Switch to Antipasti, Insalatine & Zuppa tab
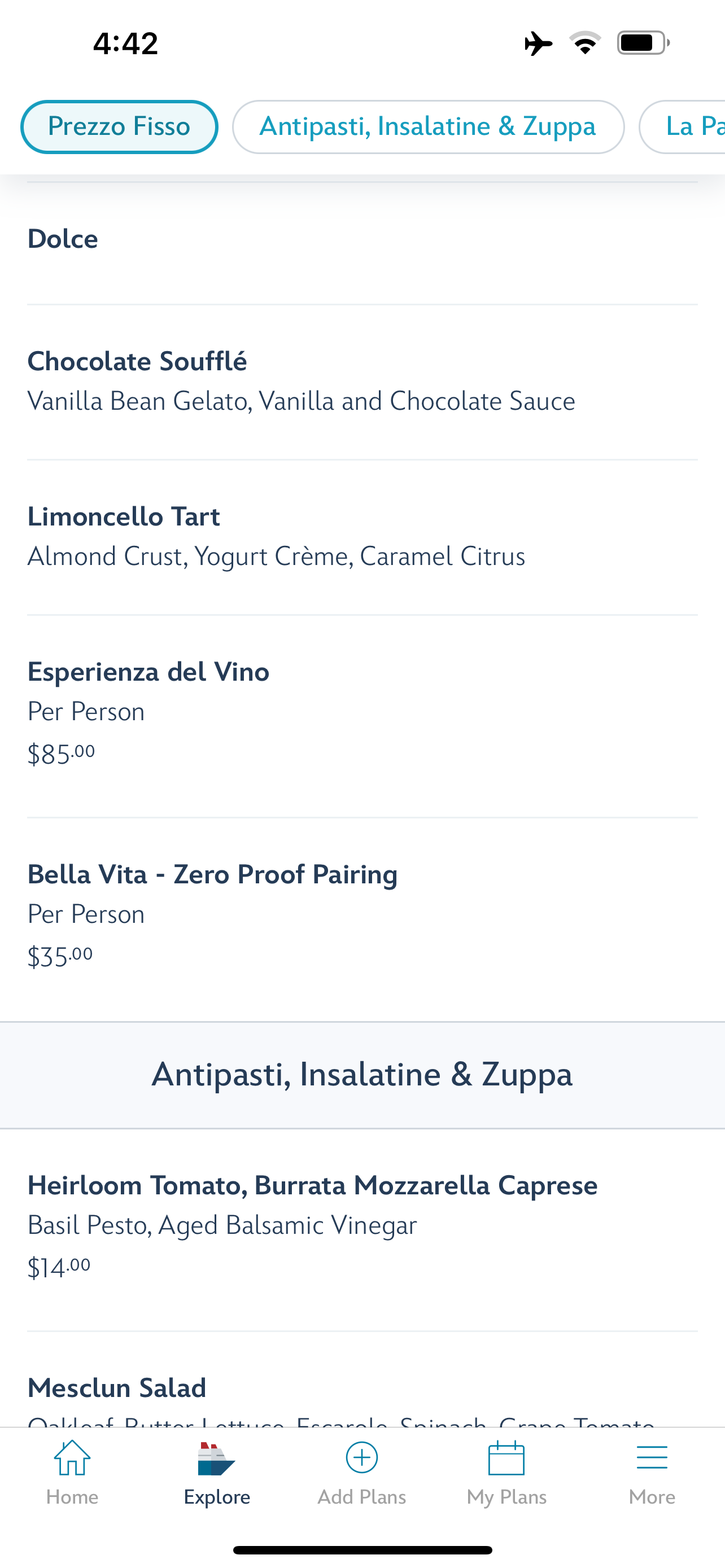The image size is (725, 1568). coord(428,126)
